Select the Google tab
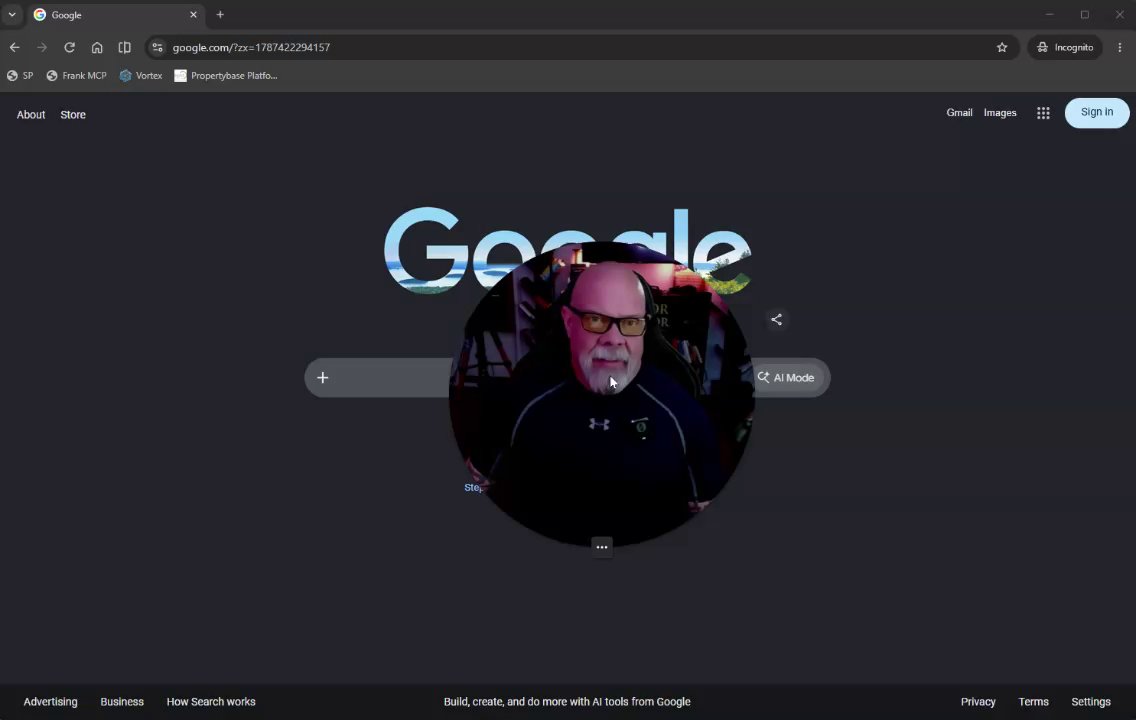 [x=116, y=14]
